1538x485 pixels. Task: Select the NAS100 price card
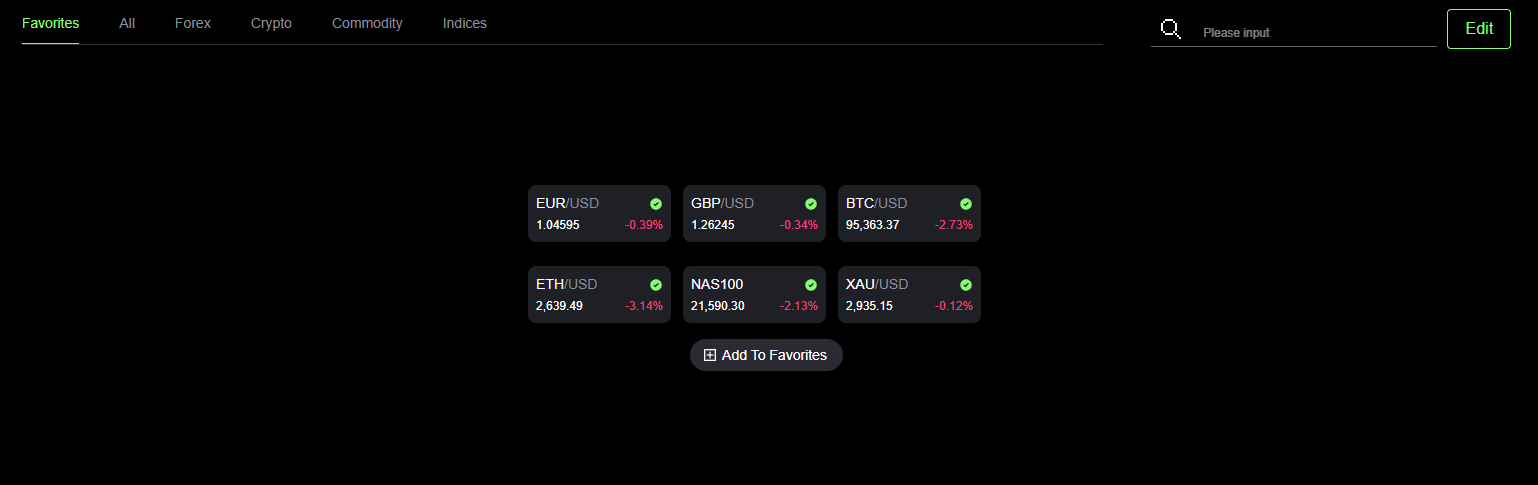tap(754, 294)
